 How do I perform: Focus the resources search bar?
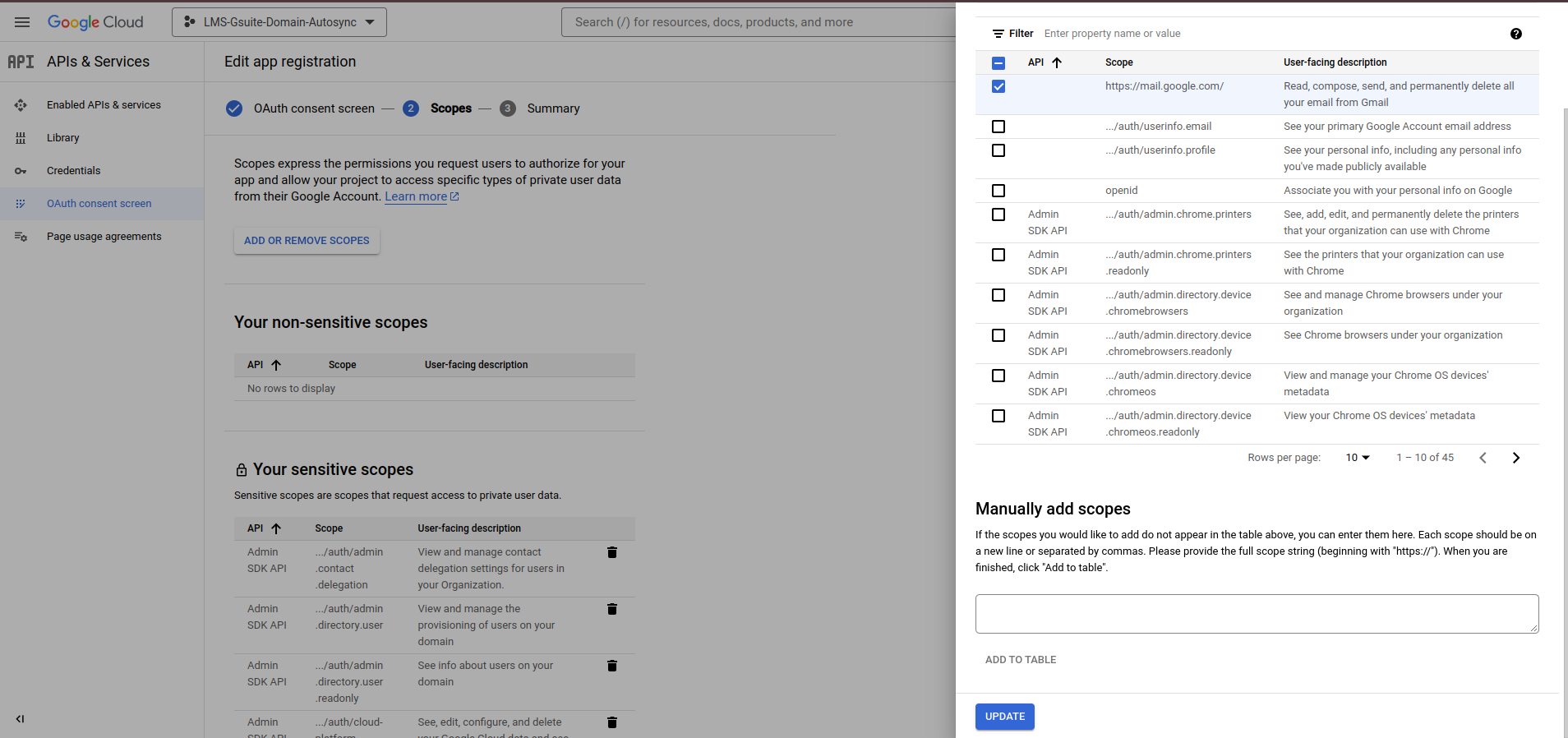[x=760, y=22]
